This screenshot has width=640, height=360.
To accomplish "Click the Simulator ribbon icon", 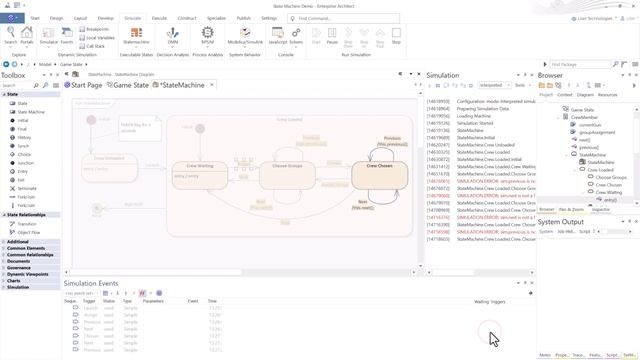I will [49, 36].
